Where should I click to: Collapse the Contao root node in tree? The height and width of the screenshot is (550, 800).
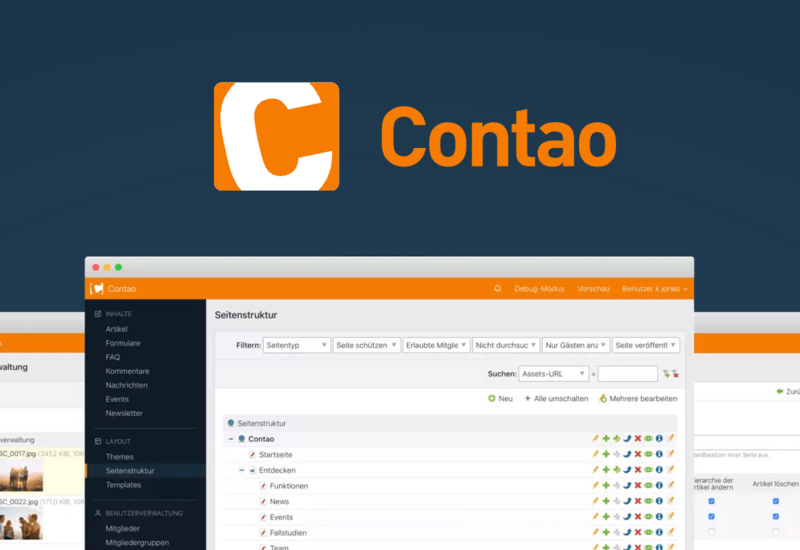(x=231, y=439)
